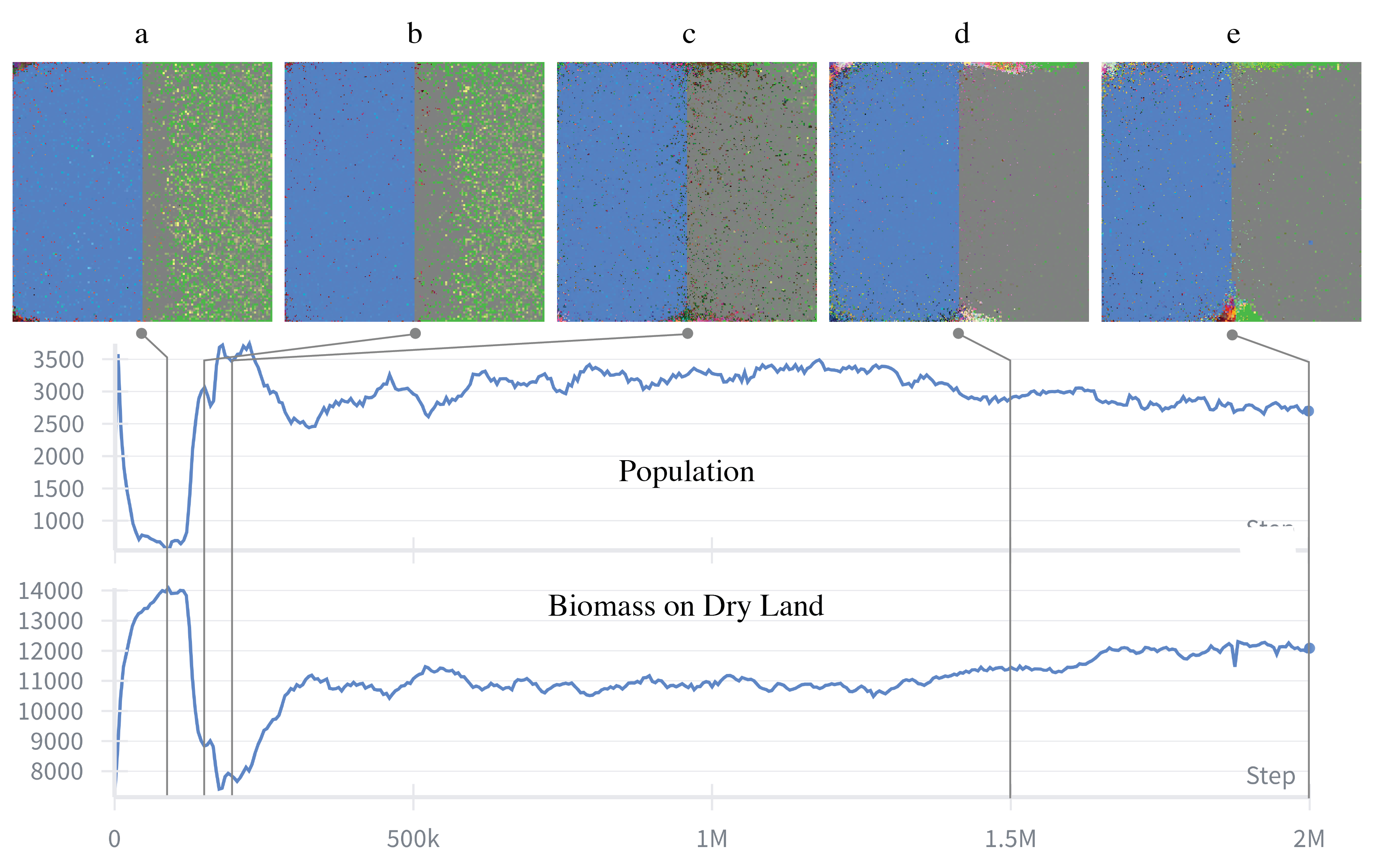Click the 500k x-axis tick label

[x=413, y=839]
